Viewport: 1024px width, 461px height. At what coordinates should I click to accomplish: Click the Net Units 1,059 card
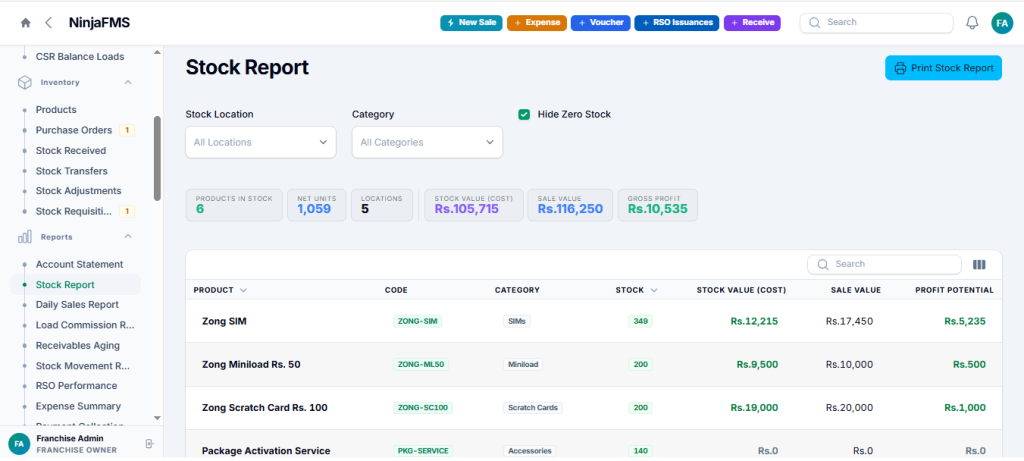pyautogui.click(x=317, y=205)
